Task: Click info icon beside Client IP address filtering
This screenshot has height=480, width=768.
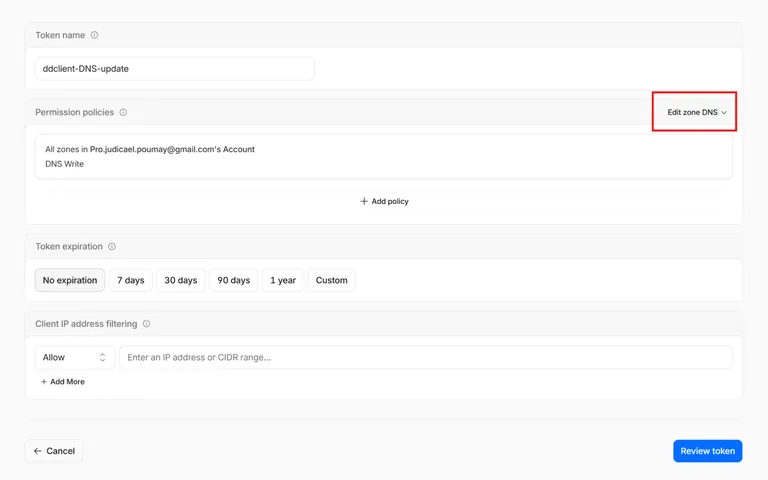Action: 146,324
